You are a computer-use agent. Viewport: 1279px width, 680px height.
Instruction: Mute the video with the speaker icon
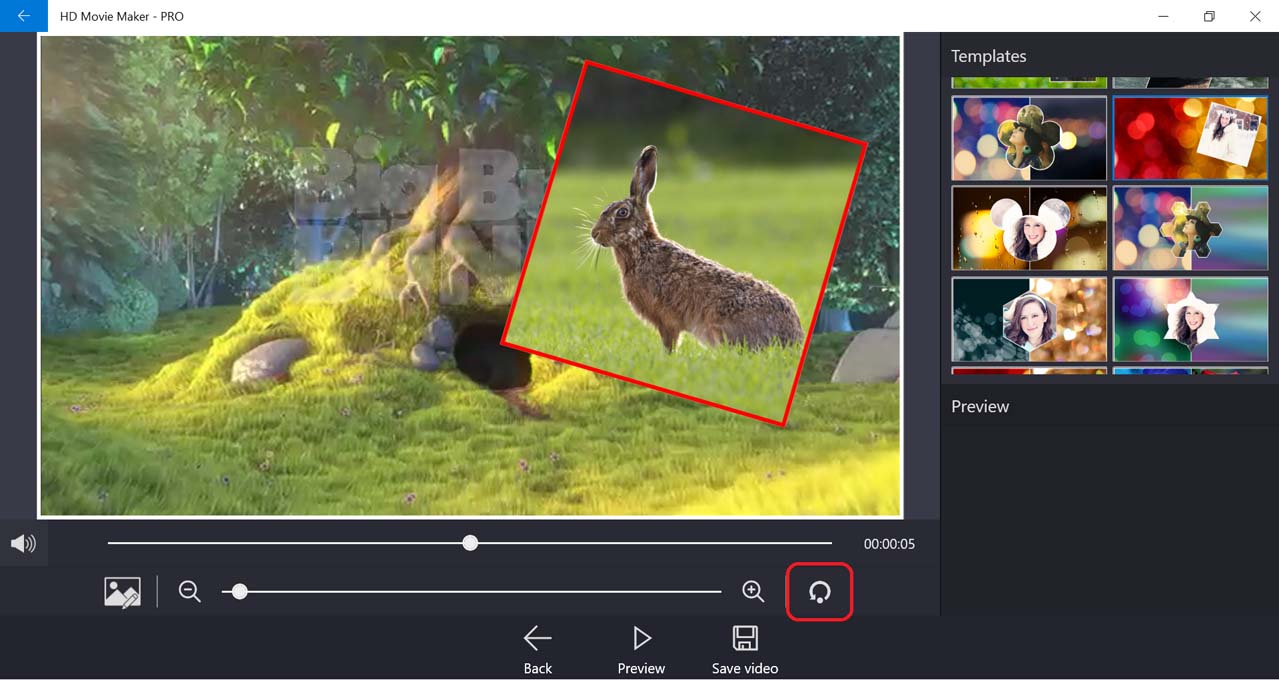[23, 543]
